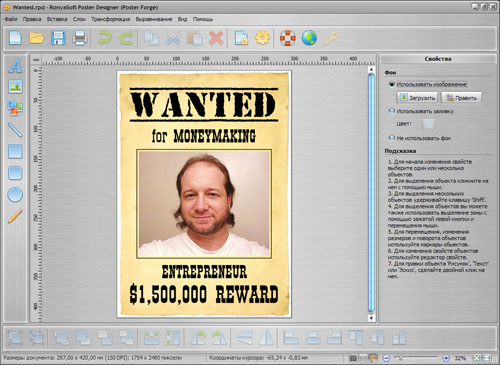Screen dimensions: 500x365
Task: Select the Rounded rectangle tool
Action: click(15, 173)
